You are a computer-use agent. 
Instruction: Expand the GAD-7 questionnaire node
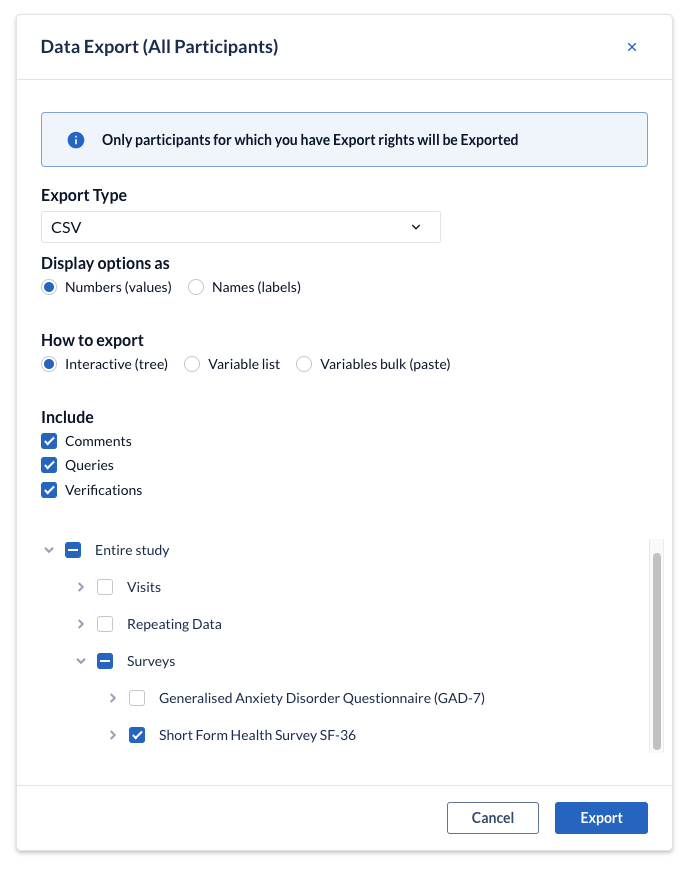pyautogui.click(x=113, y=698)
